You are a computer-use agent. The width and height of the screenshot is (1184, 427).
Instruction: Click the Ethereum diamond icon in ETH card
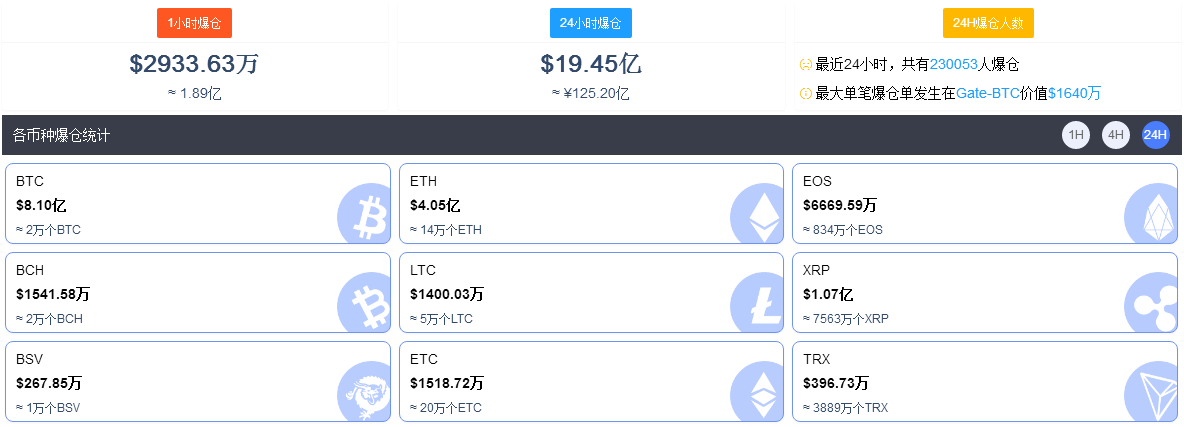click(757, 214)
